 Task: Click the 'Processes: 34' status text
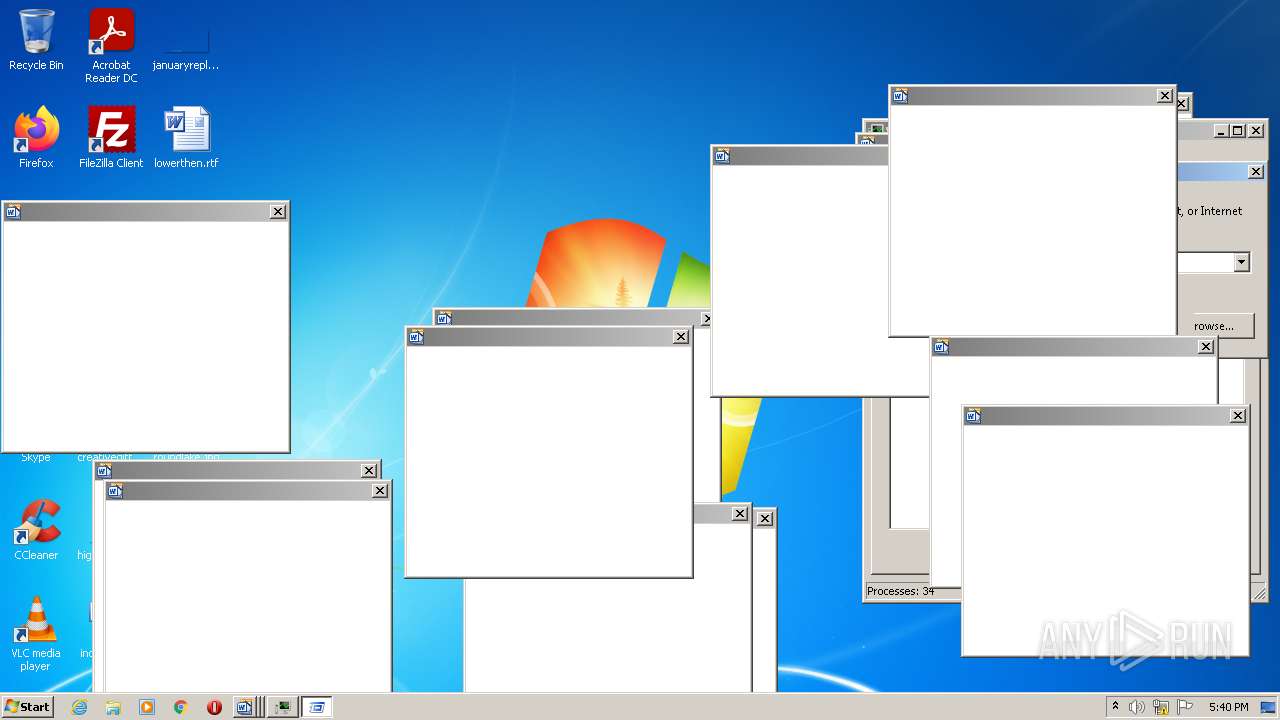tap(900, 591)
